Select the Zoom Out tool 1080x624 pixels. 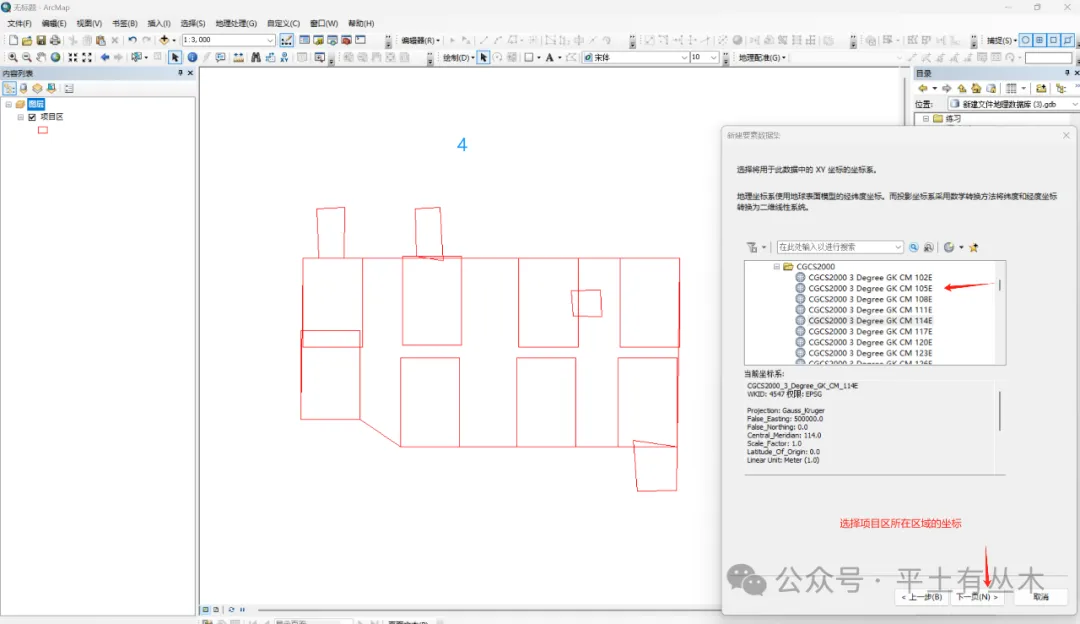pos(27,58)
